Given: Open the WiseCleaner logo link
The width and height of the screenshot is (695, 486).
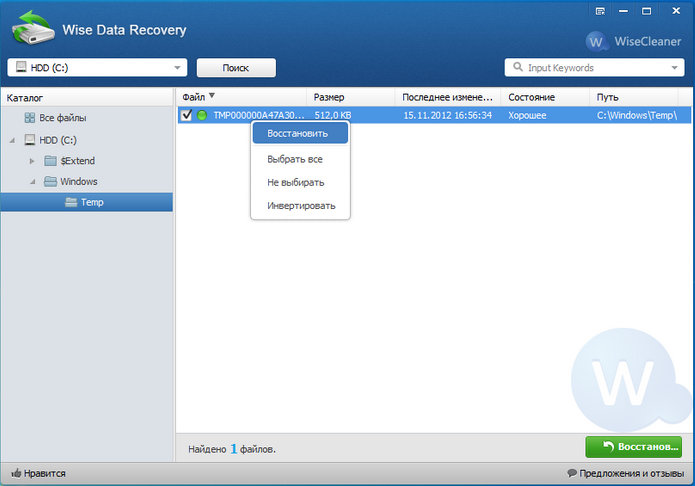Looking at the screenshot, I should pyautogui.click(x=633, y=42).
